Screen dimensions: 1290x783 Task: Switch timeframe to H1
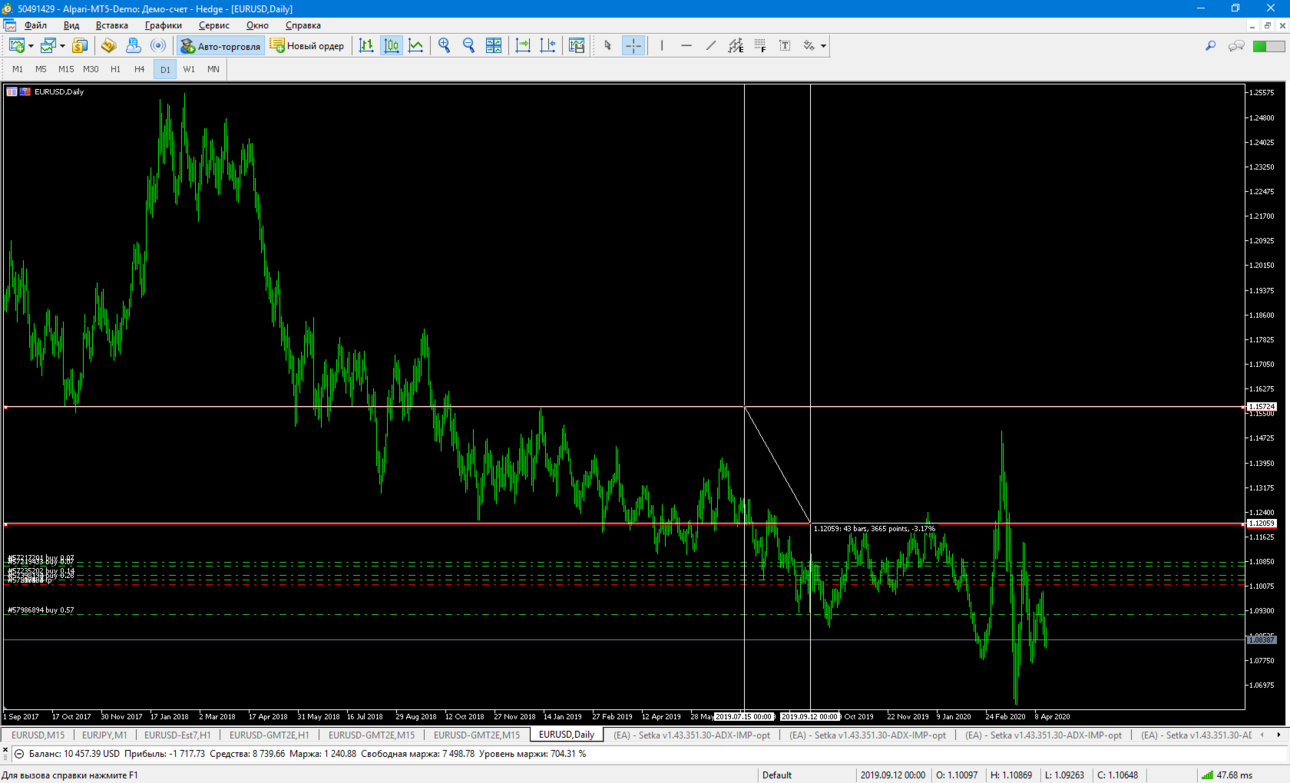(115, 69)
